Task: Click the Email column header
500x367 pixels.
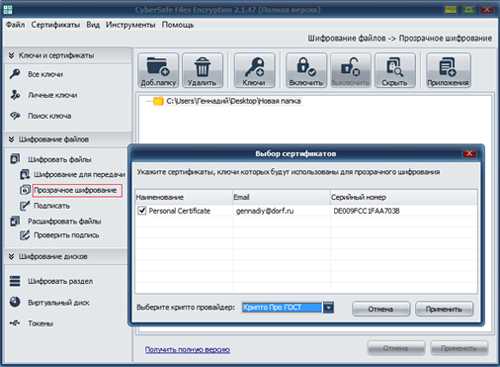Action: [x=281, y=197]
